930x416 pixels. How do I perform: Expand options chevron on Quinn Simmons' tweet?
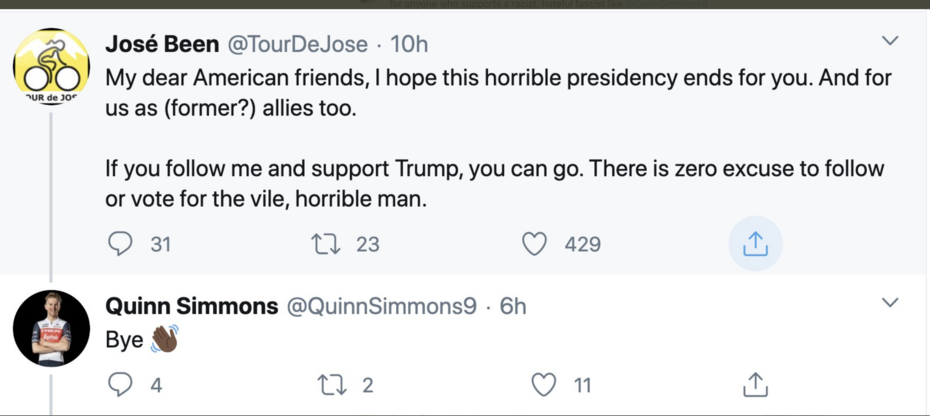click(889, 303)
